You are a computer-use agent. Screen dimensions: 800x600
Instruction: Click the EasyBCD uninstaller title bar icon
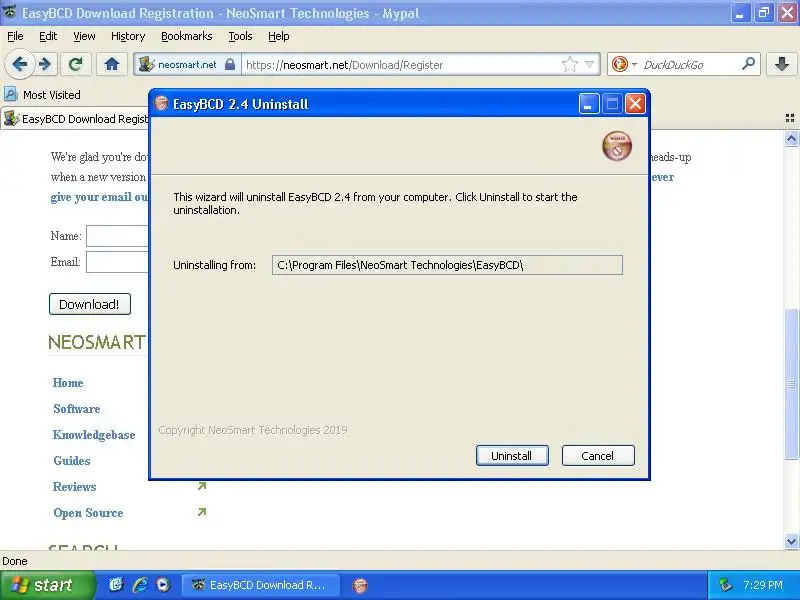pos(161,104)
